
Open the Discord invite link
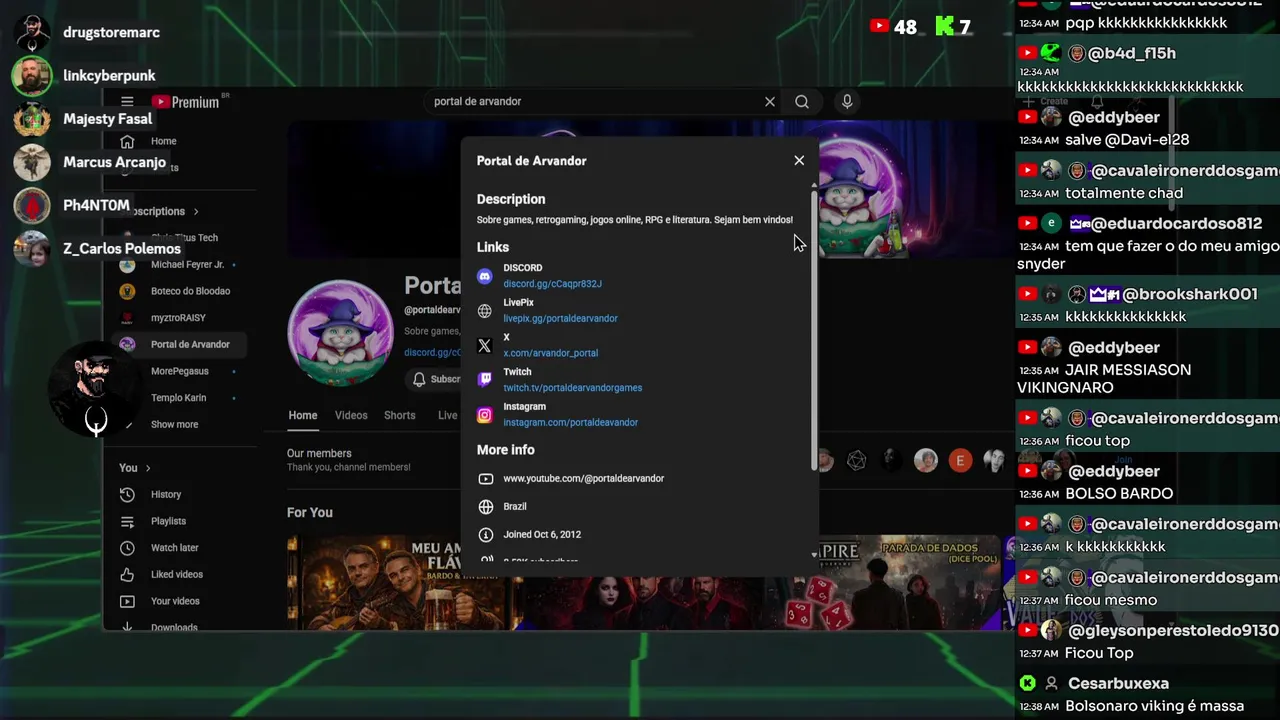[x=552, y=284]
